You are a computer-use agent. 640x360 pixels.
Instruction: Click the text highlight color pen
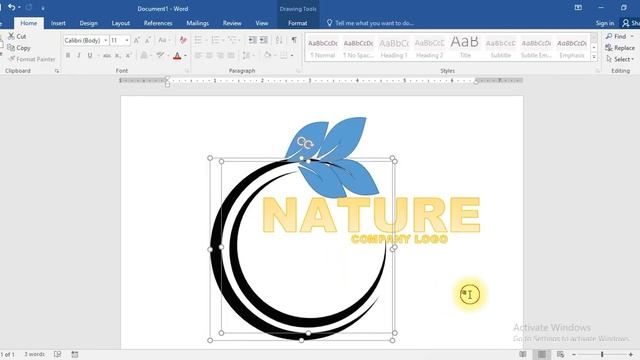(x=160, y=56)
